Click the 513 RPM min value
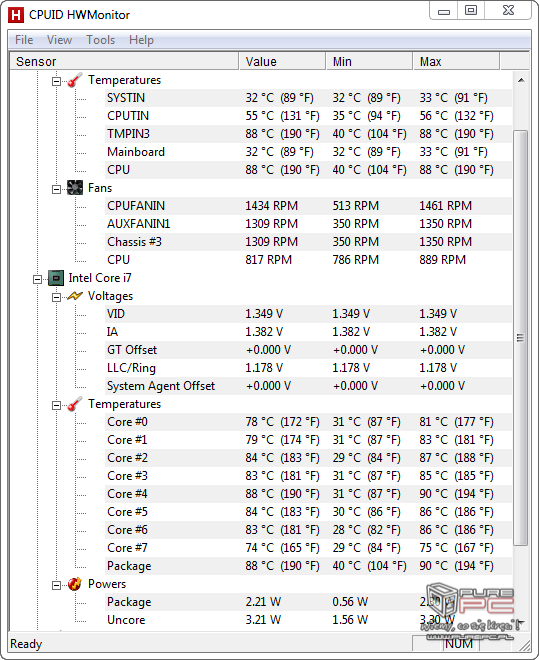Image resolution: width=539 pixels, height=660 pixels. point(356,206)
